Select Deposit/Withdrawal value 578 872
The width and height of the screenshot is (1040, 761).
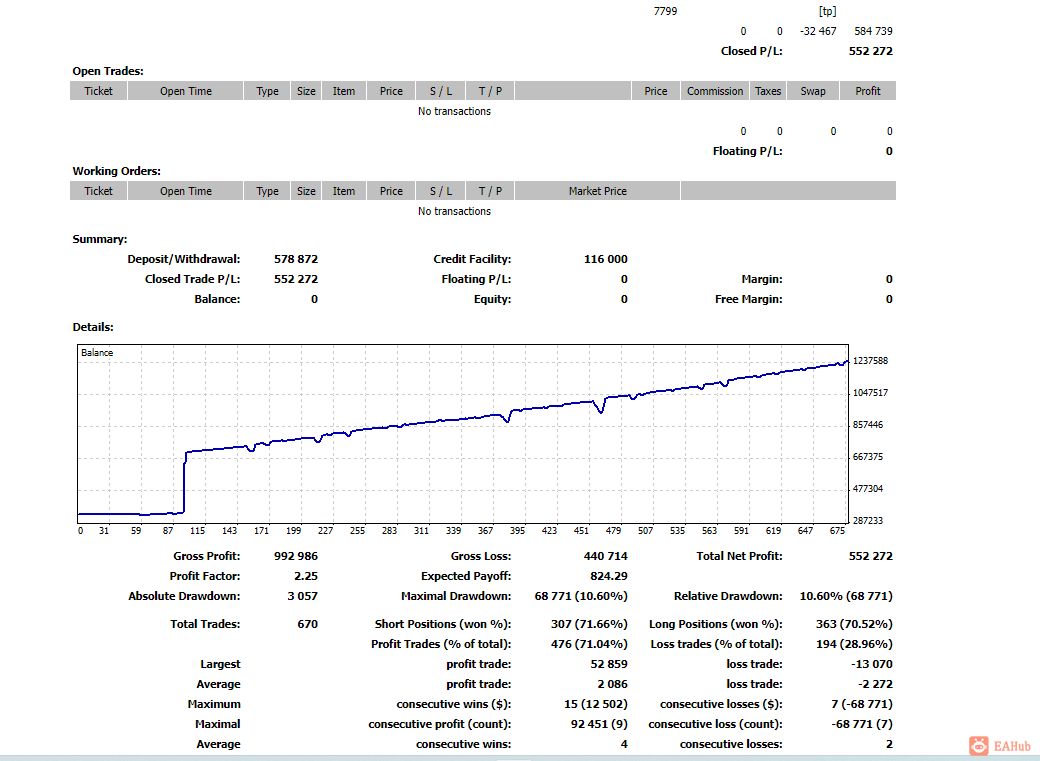tap(296, 259)
